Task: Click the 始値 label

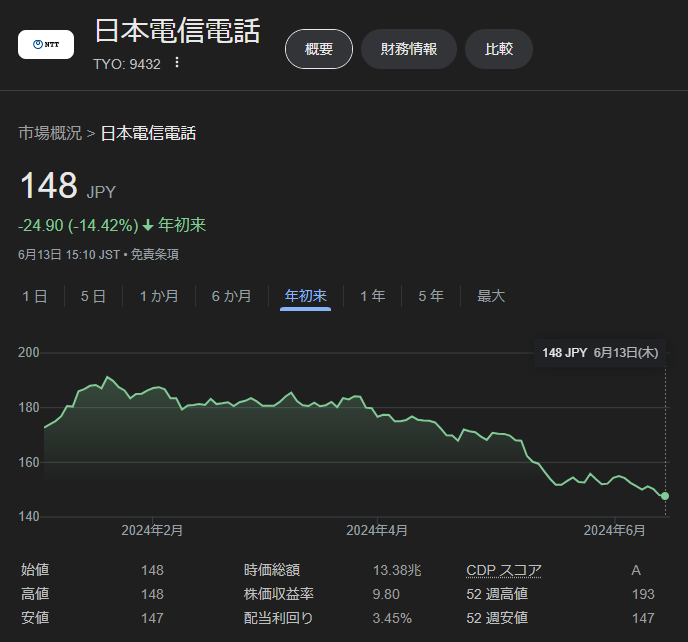Action: click(x=35, y=570)
